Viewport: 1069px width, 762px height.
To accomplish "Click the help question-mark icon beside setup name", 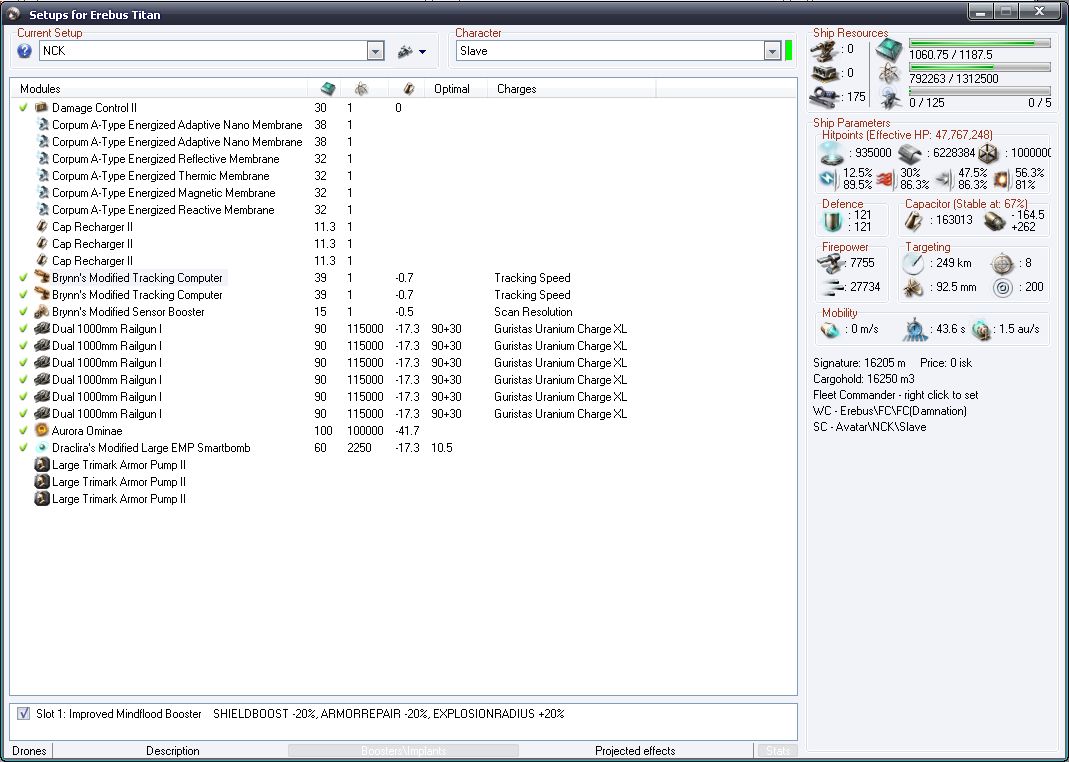I will tap(25, 51).
